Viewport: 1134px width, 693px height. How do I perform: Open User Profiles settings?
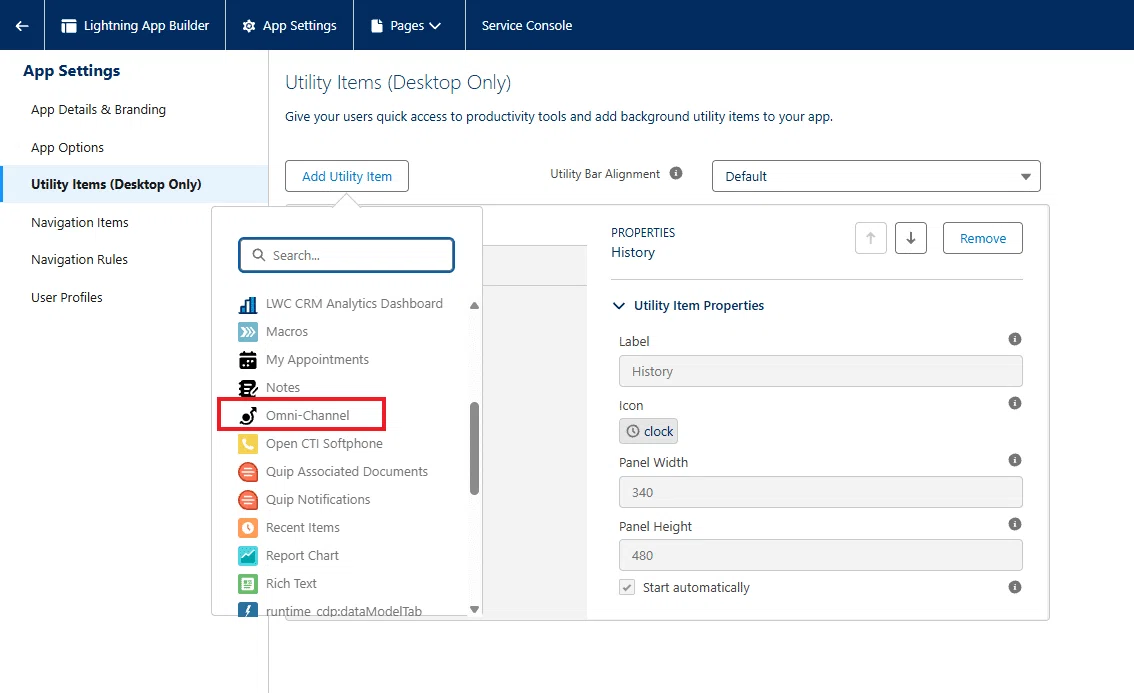67,297
